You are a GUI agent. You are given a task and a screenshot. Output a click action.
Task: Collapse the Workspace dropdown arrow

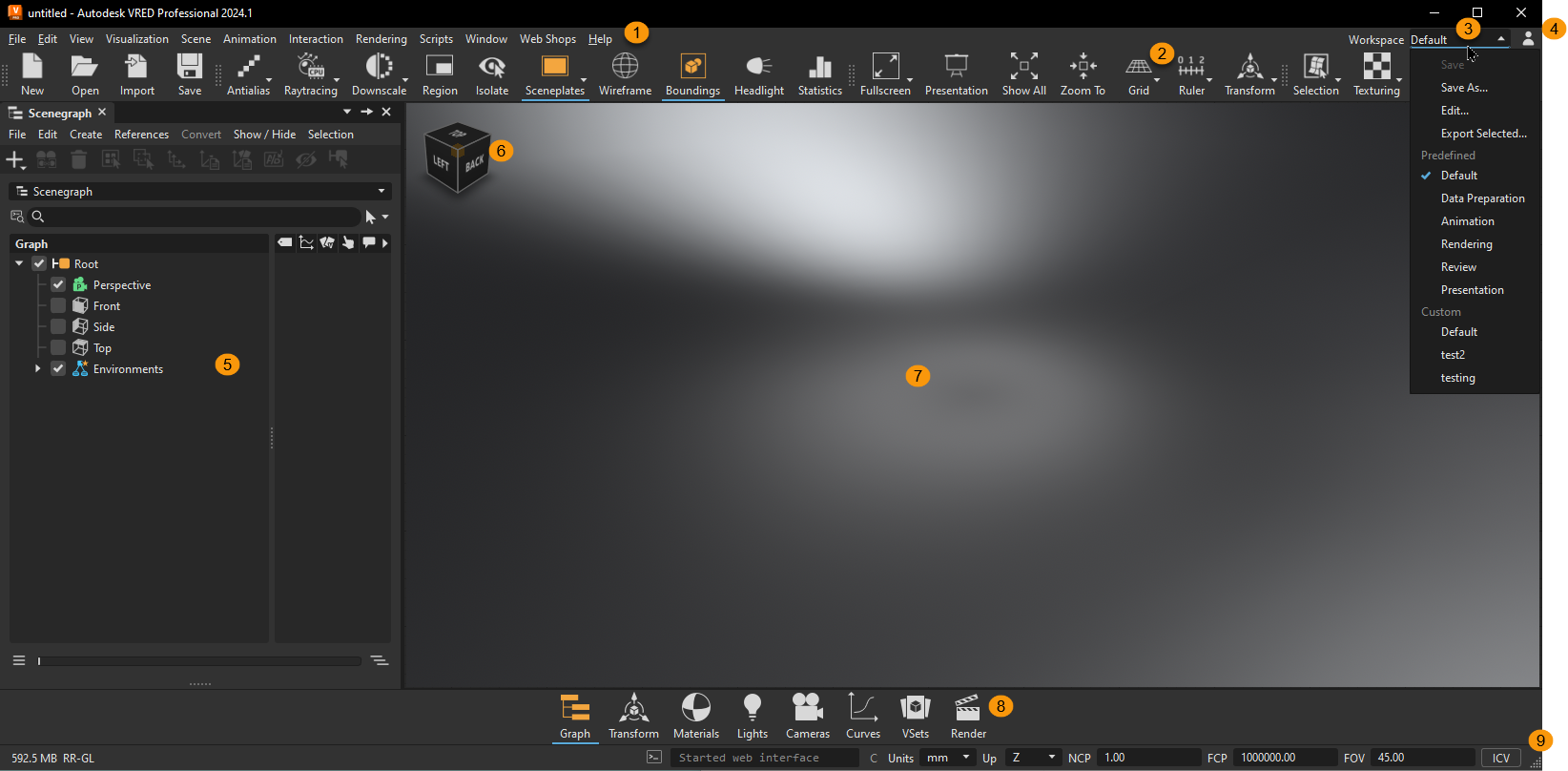[1501, 39]
